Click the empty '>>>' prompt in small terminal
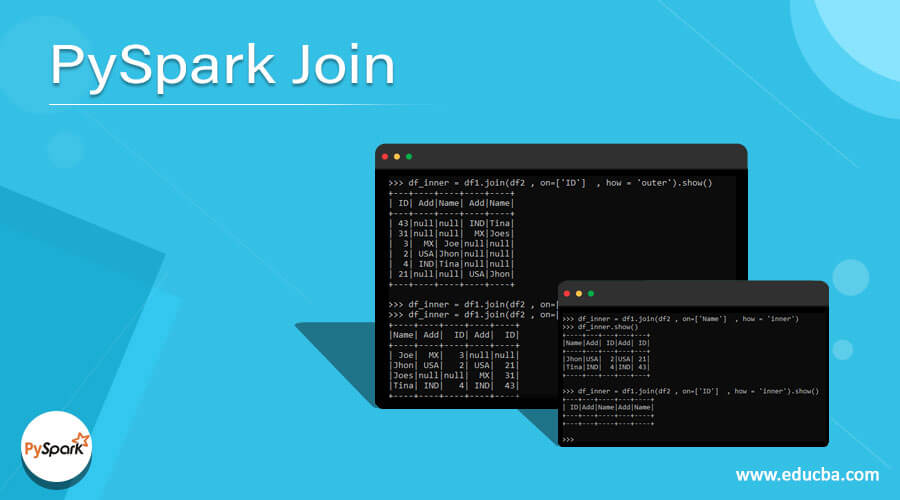Image resolution: width=900 pixels, height=500 pixels. [568, 440]
